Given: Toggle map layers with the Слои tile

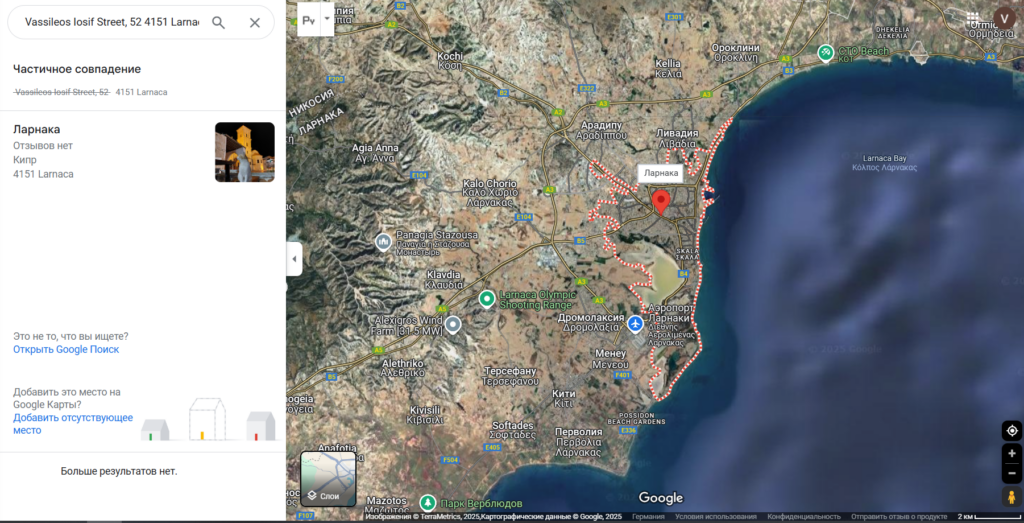Looking at the screenshot, I should 328,479.
